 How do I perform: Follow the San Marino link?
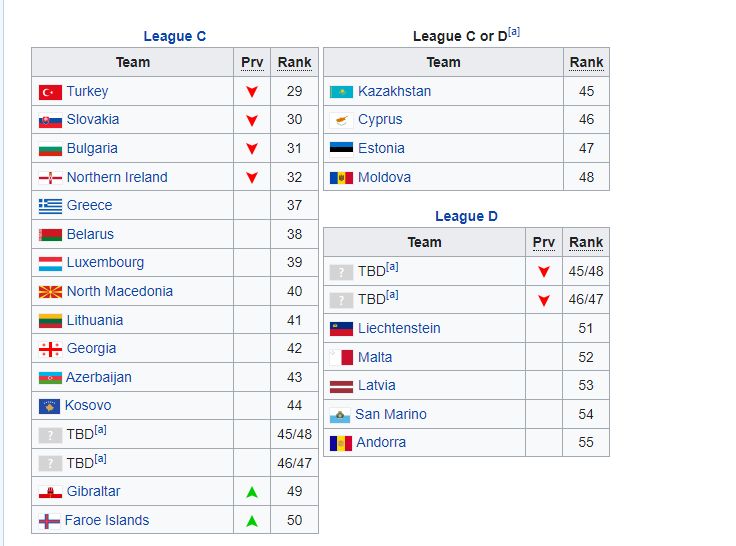[x=391, y=414]
